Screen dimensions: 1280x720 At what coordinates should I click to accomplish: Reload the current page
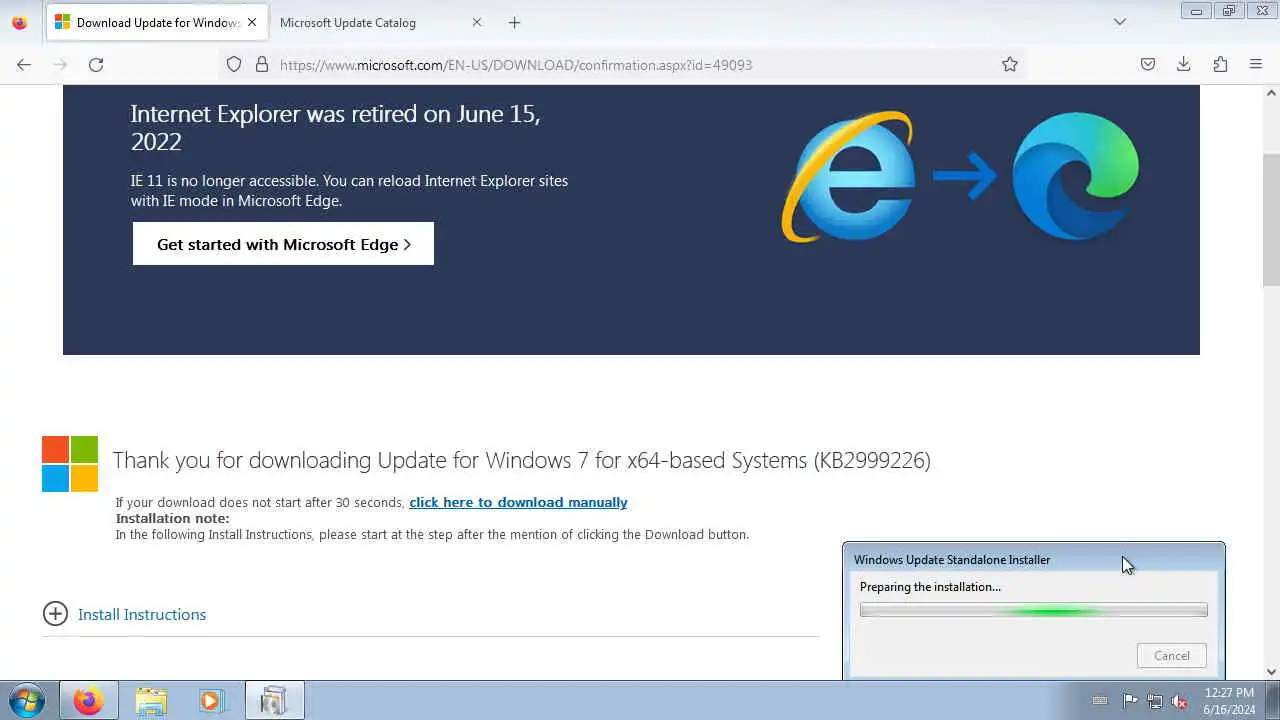(96, 64)
